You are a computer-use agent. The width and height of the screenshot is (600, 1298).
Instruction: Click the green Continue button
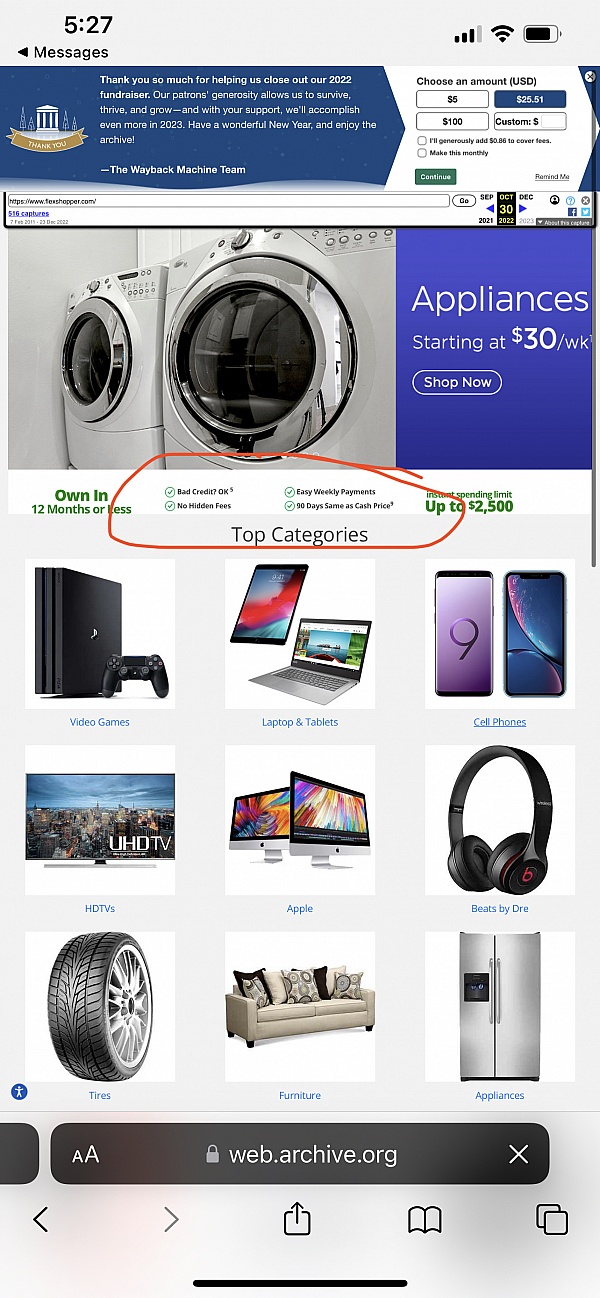coord(435,176)
